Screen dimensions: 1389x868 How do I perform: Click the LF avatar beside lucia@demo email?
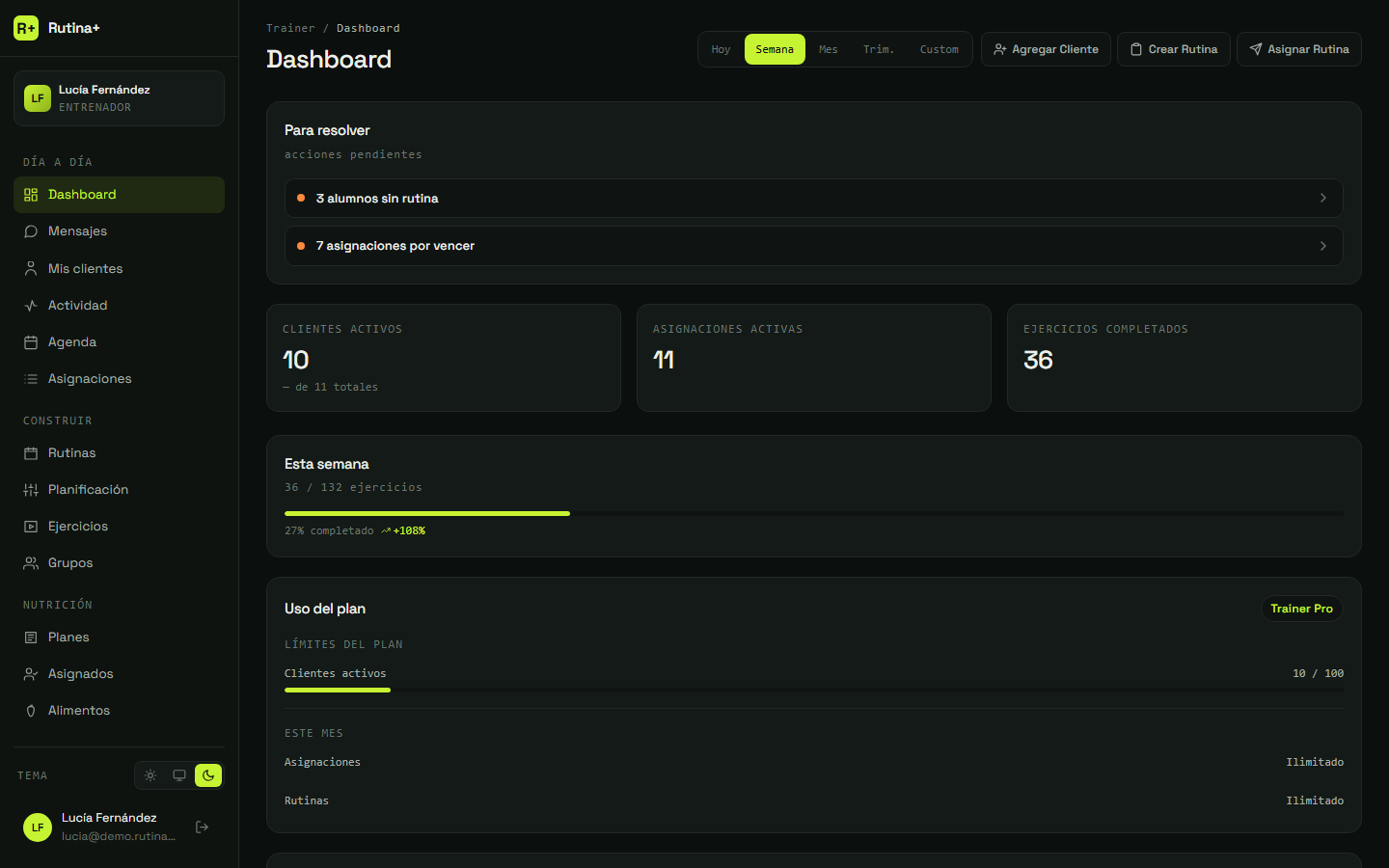(38, 827)
